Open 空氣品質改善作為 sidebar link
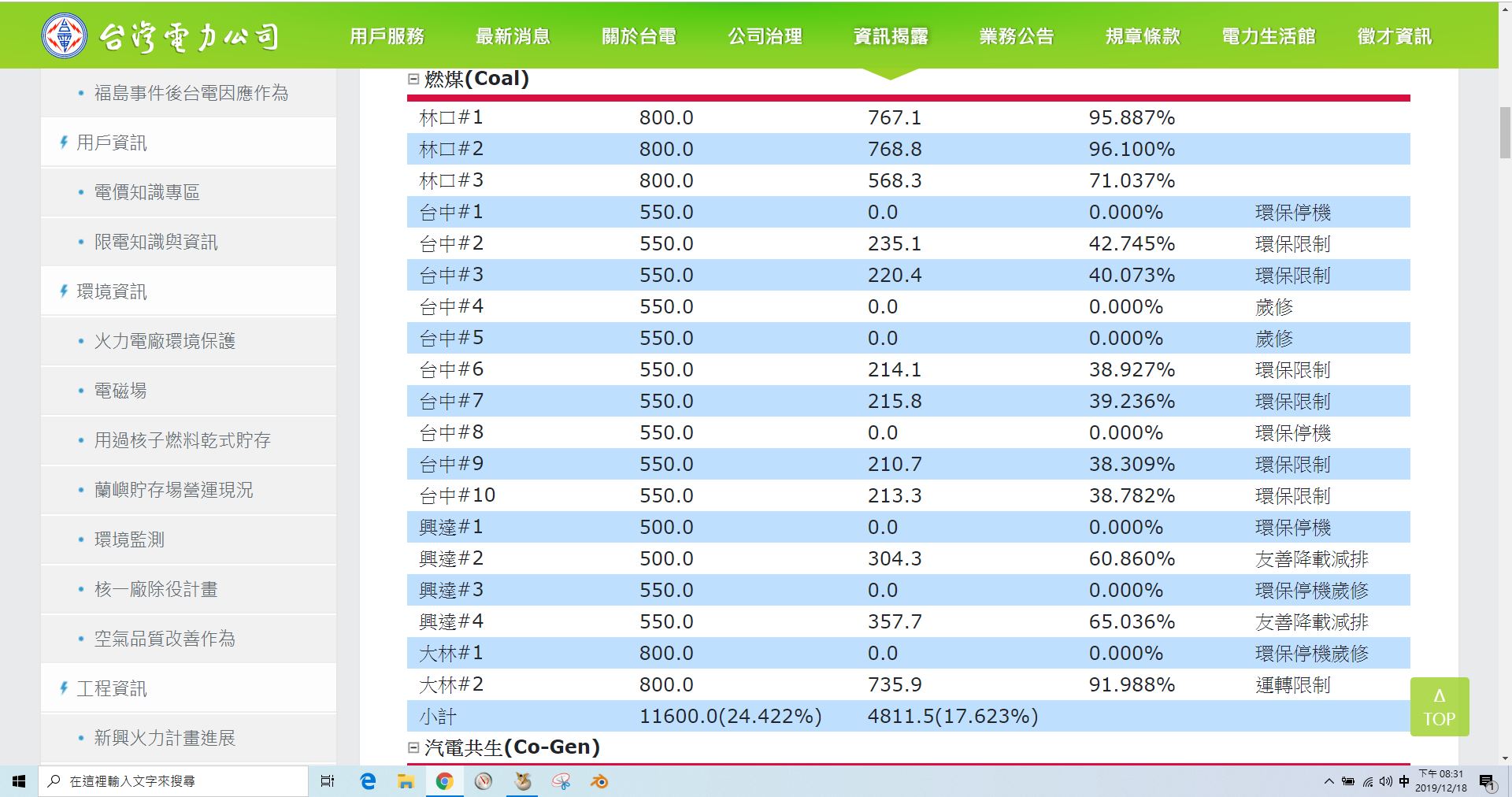1512x797 pixels. tap(165, 639)
